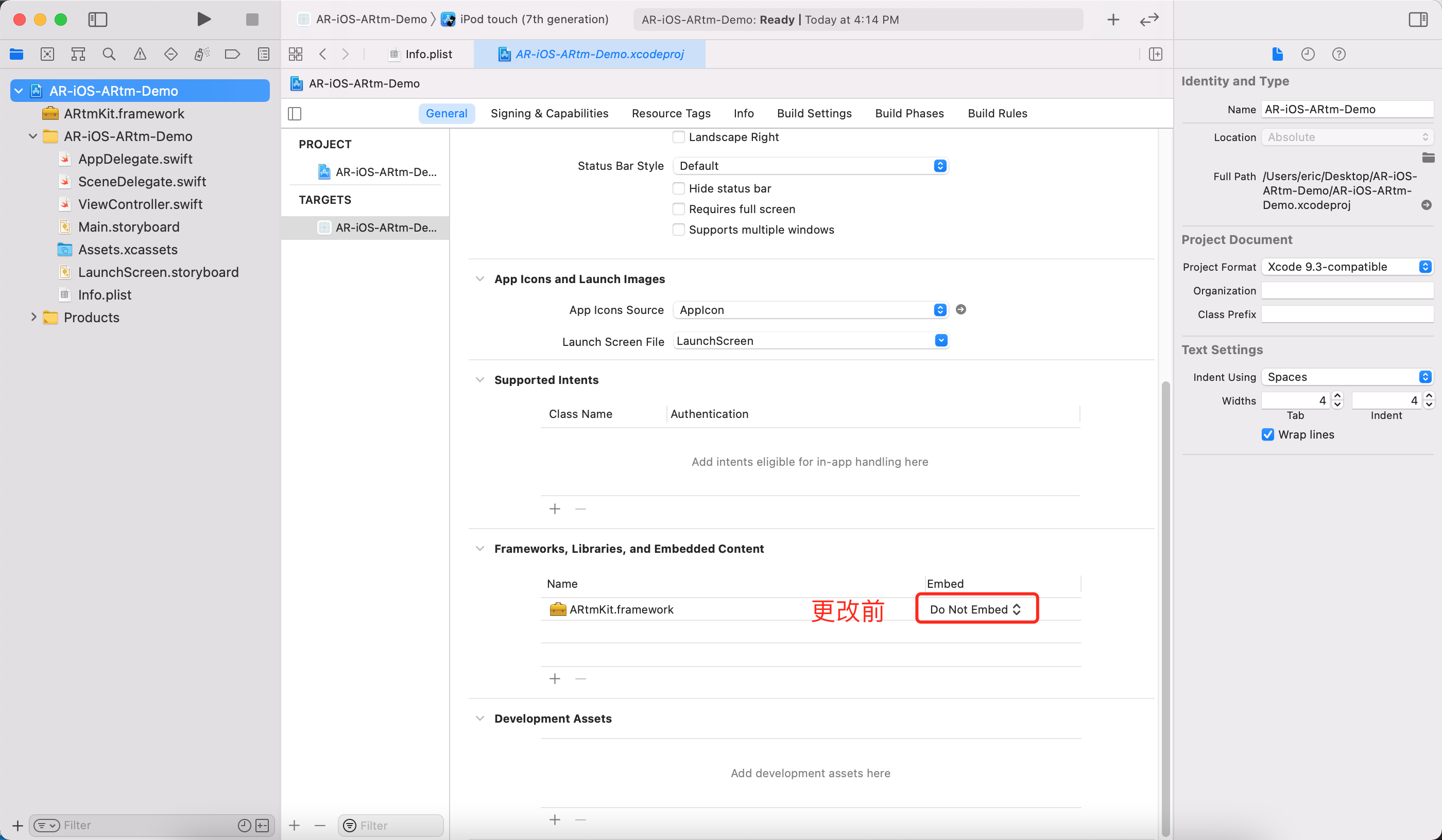Expand the Products folder

[x=33, y=318]
